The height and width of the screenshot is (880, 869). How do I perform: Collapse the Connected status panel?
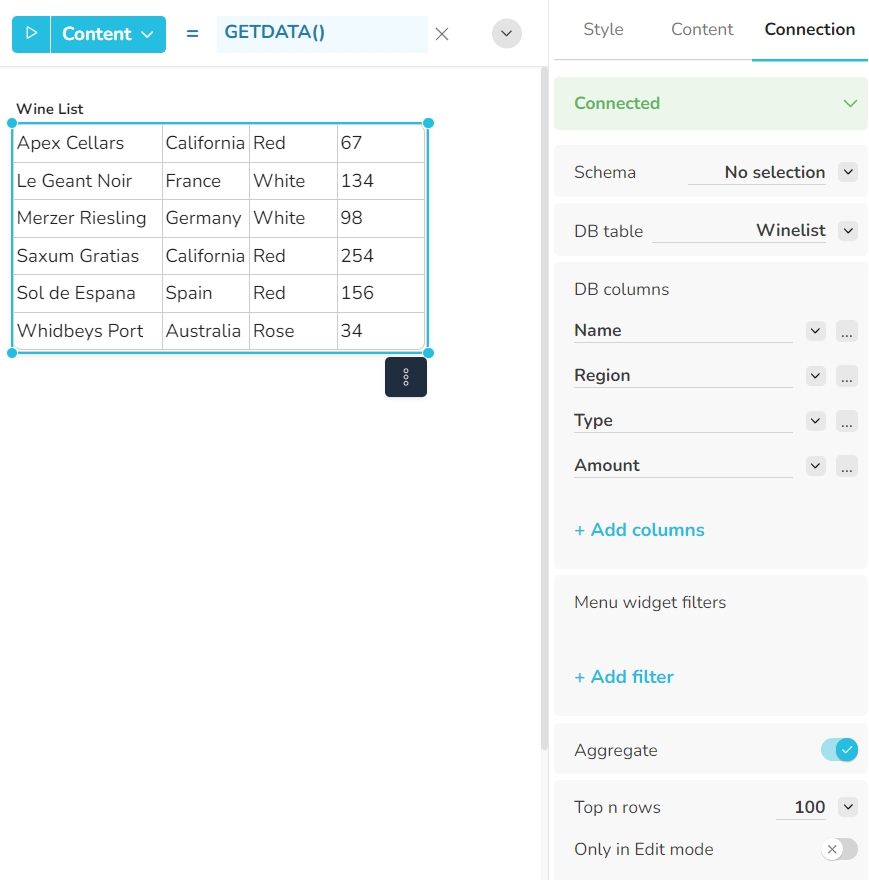click(x=850, y=103)
